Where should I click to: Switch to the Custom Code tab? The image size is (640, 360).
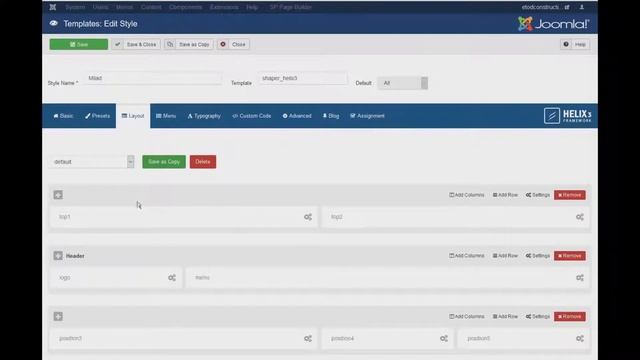[252, 116]
